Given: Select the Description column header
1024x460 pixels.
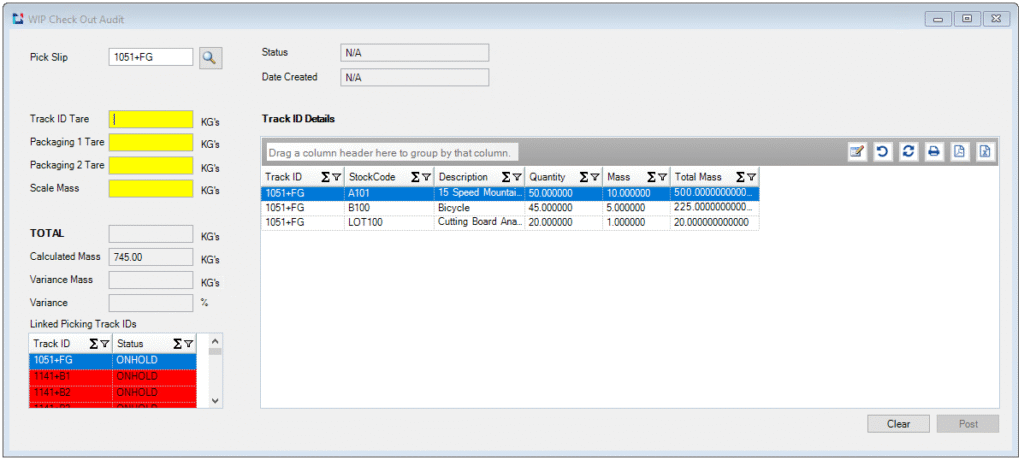Looking at the screenshot, I should 480,177.
